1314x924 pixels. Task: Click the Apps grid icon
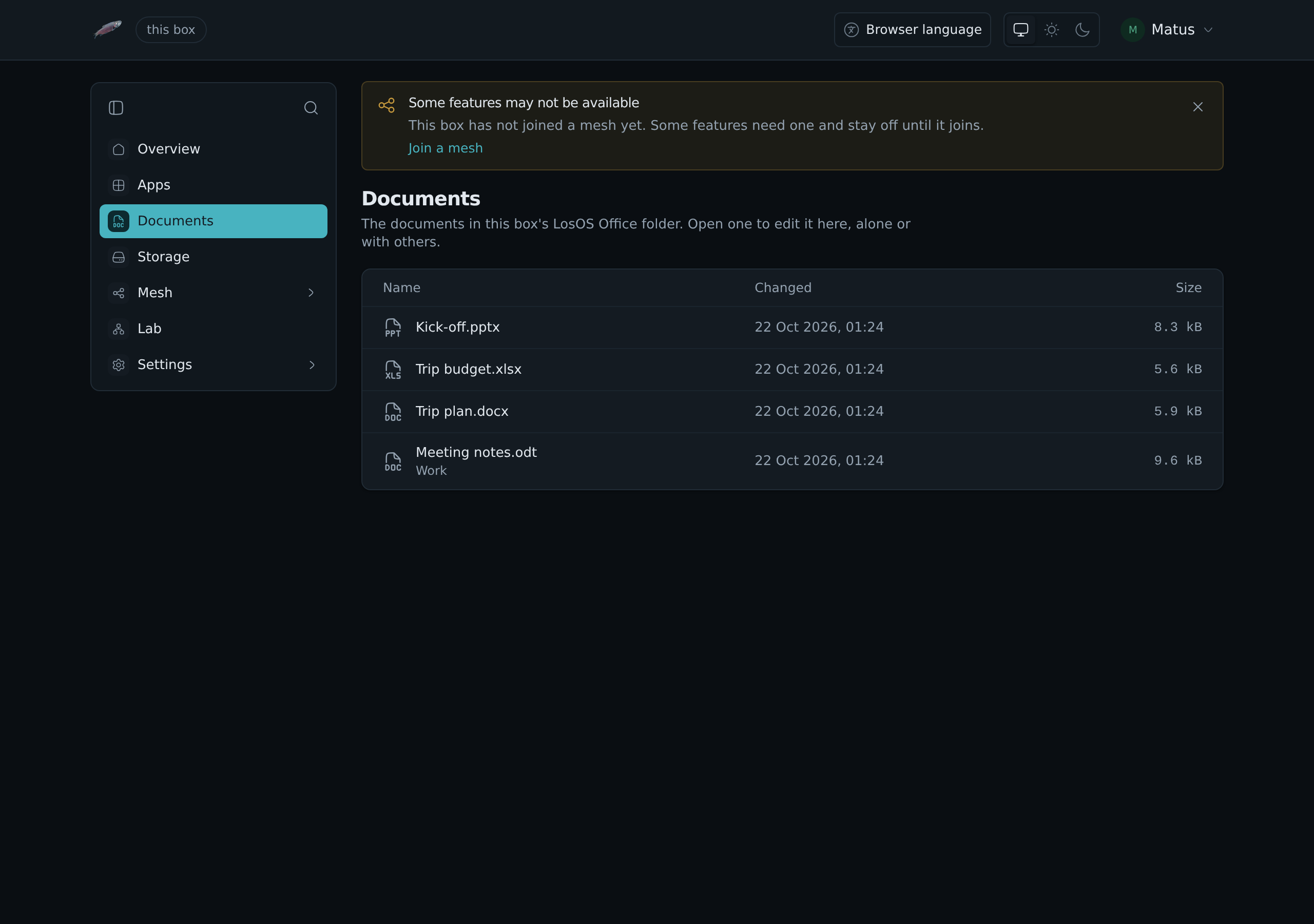pos(119,185)
